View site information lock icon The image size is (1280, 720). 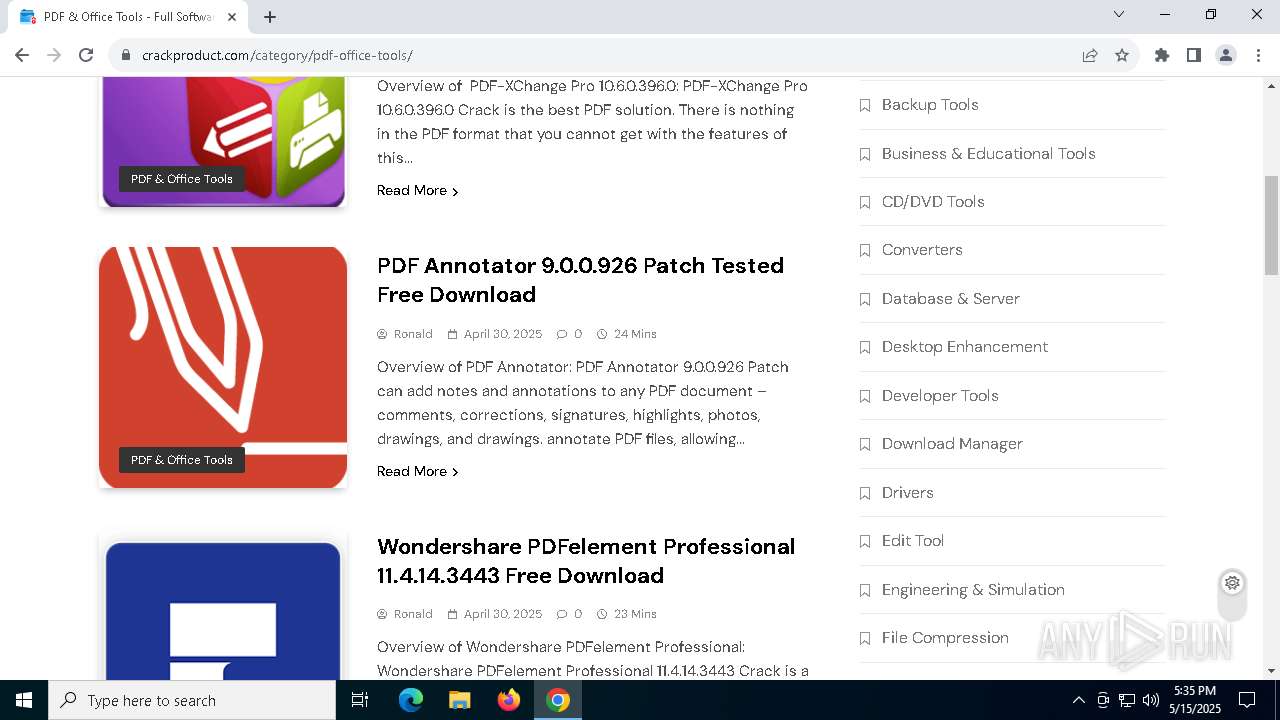click(126, 55)
